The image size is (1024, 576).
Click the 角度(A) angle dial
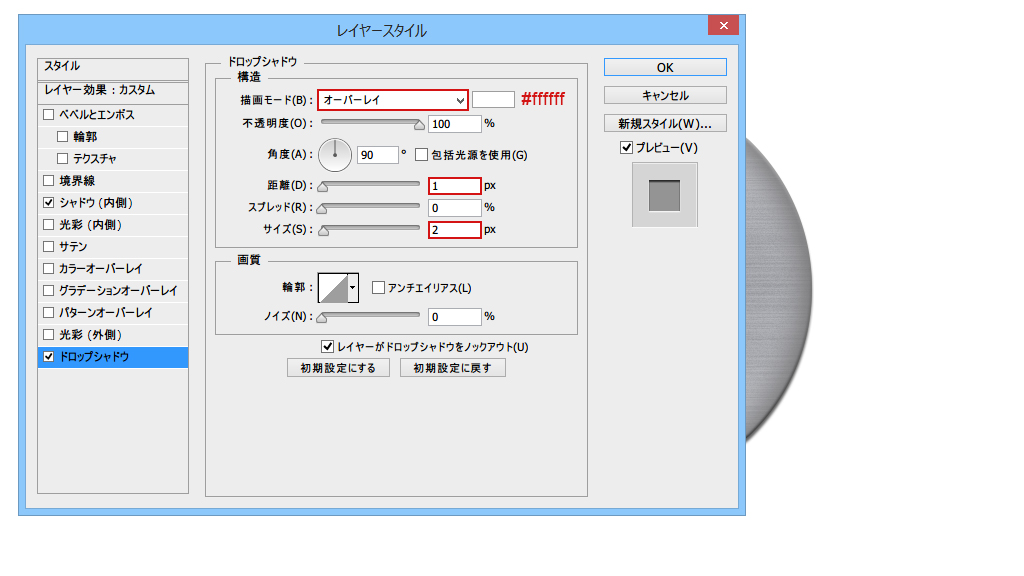click(335, 155)
